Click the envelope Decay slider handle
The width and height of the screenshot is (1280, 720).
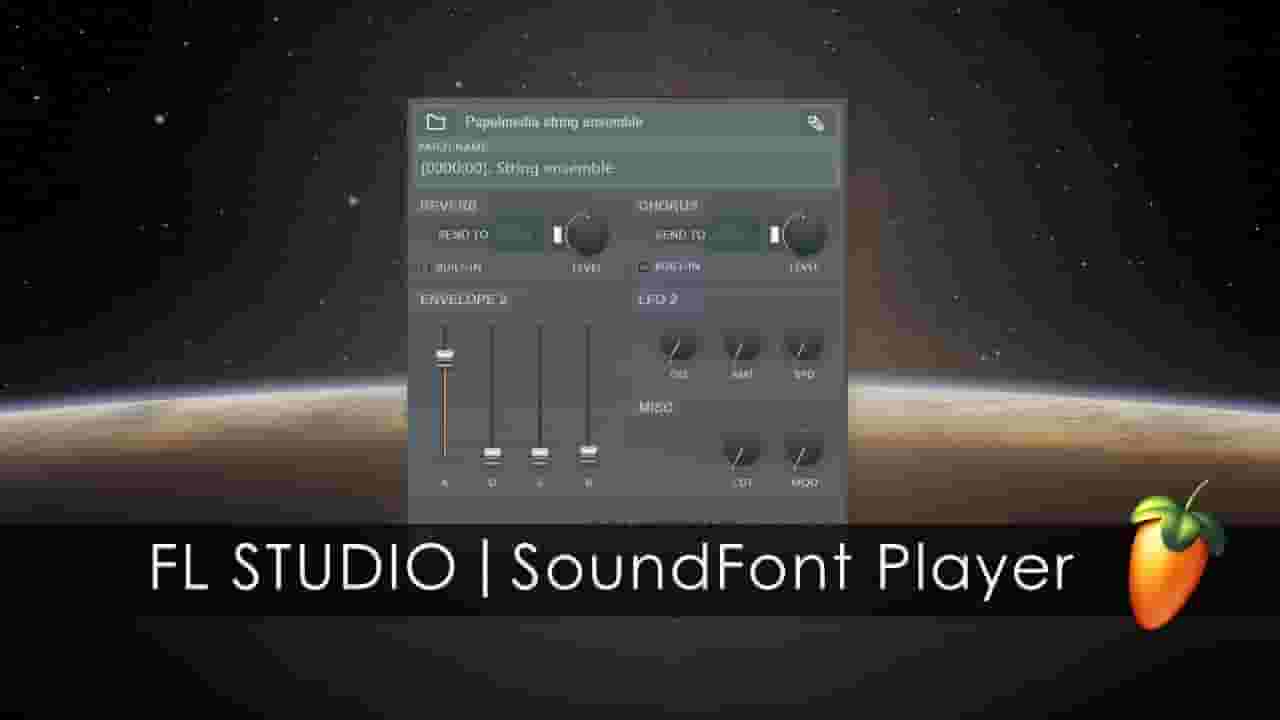pos(492,455)
